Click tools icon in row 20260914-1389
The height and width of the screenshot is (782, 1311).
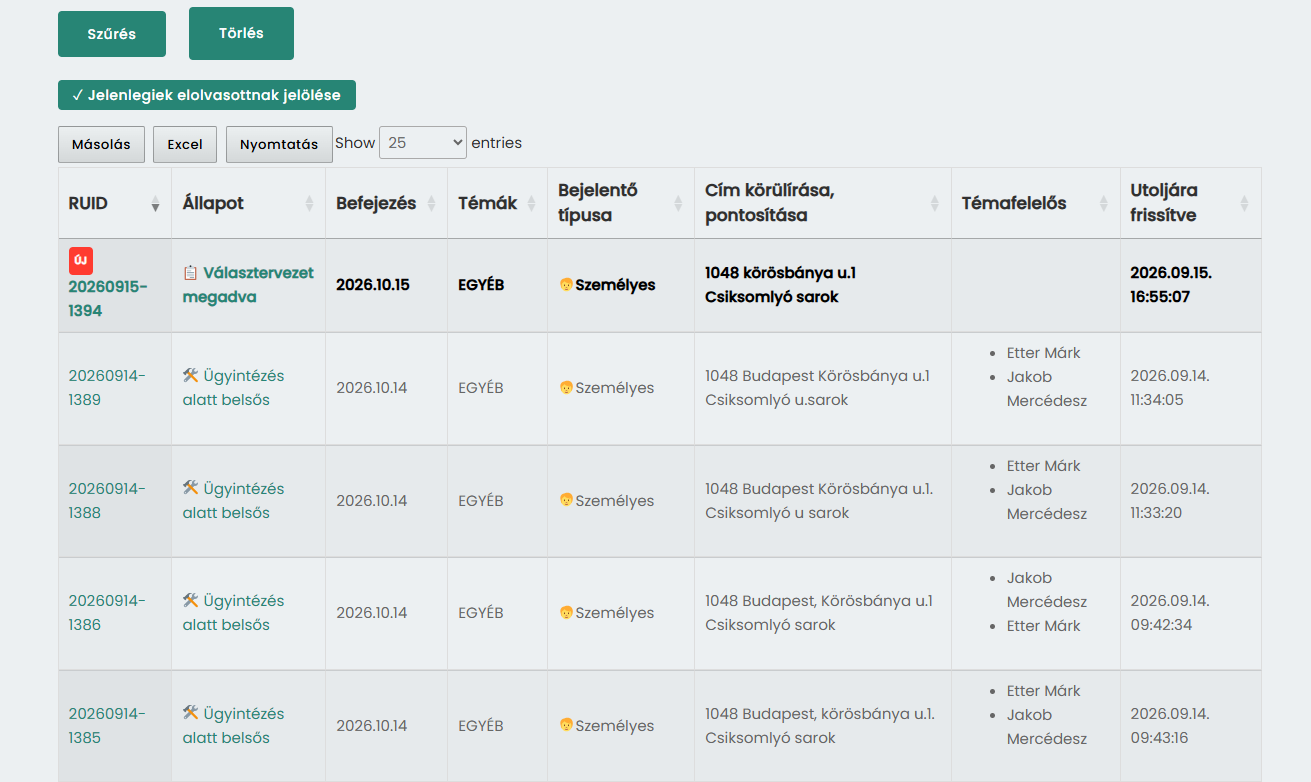coord(191,375)
